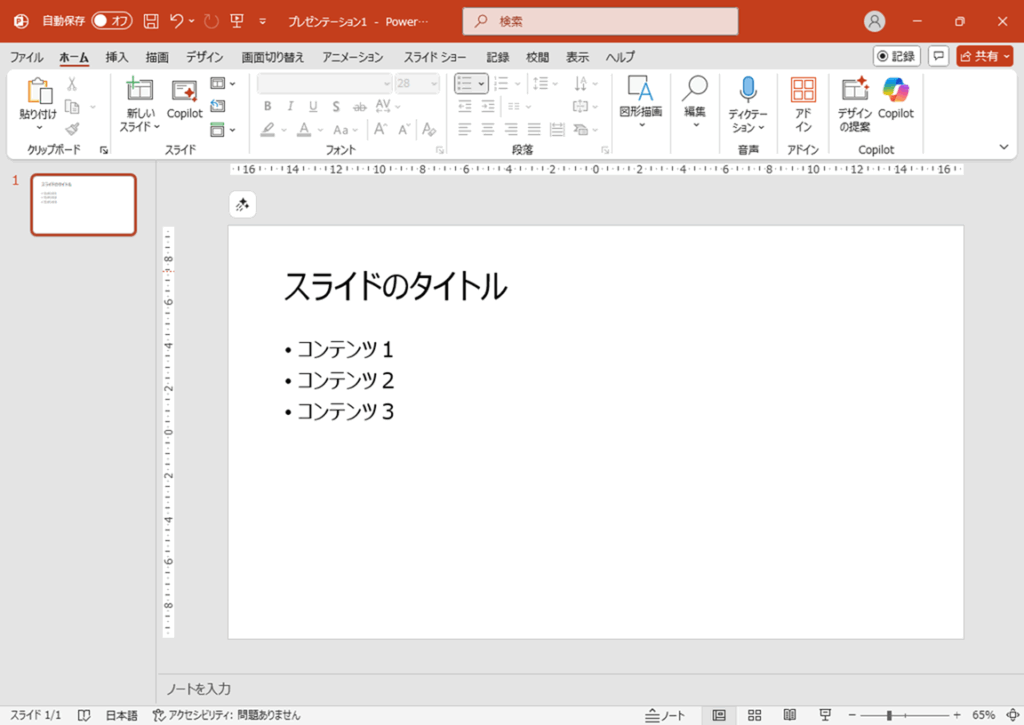This screenshot has height=725, width=1024.
Task: Click the Copilot icon in the Slides group
Action: click(184, 92)
